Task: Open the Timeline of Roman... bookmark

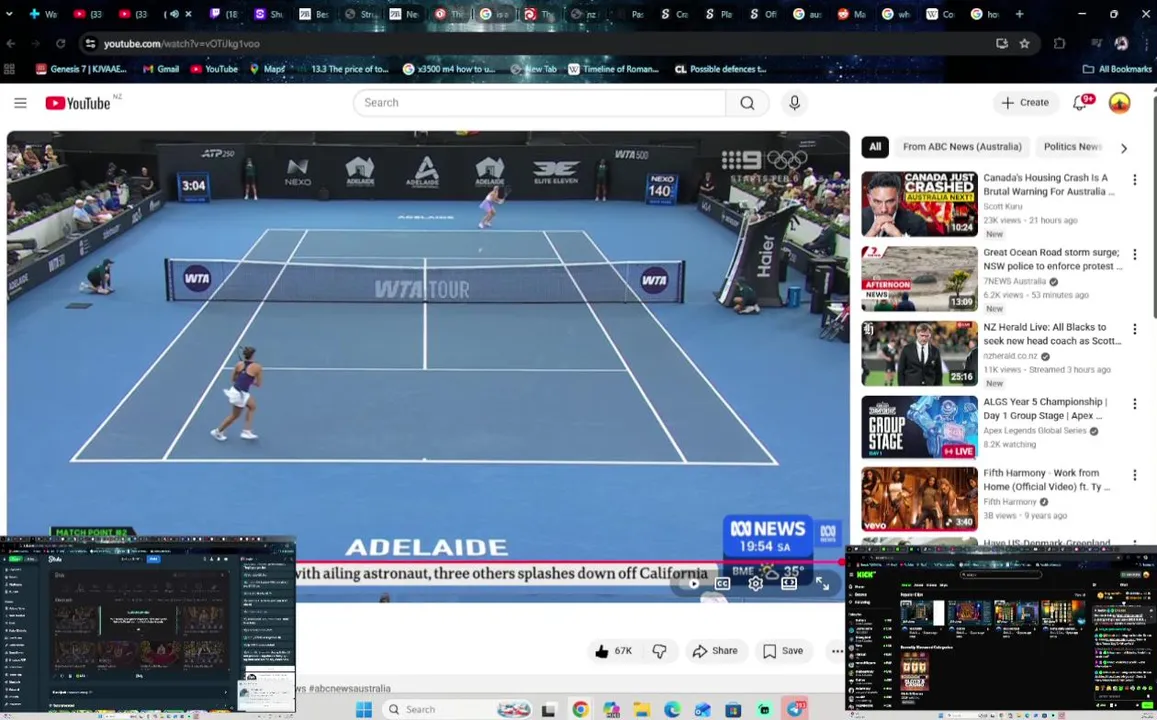Action: (613, 69)
